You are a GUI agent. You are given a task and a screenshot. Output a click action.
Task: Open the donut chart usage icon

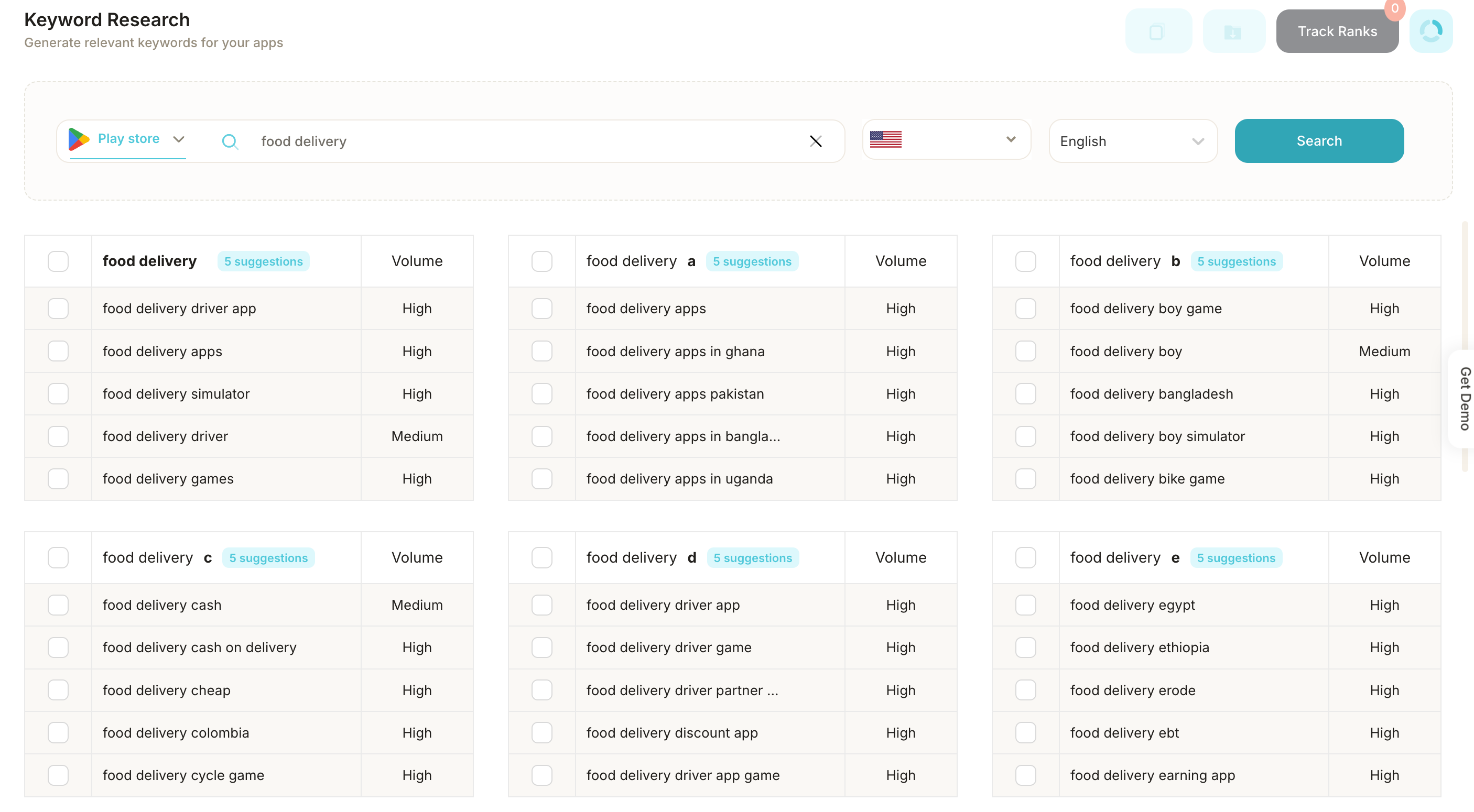coord(1430,31)
